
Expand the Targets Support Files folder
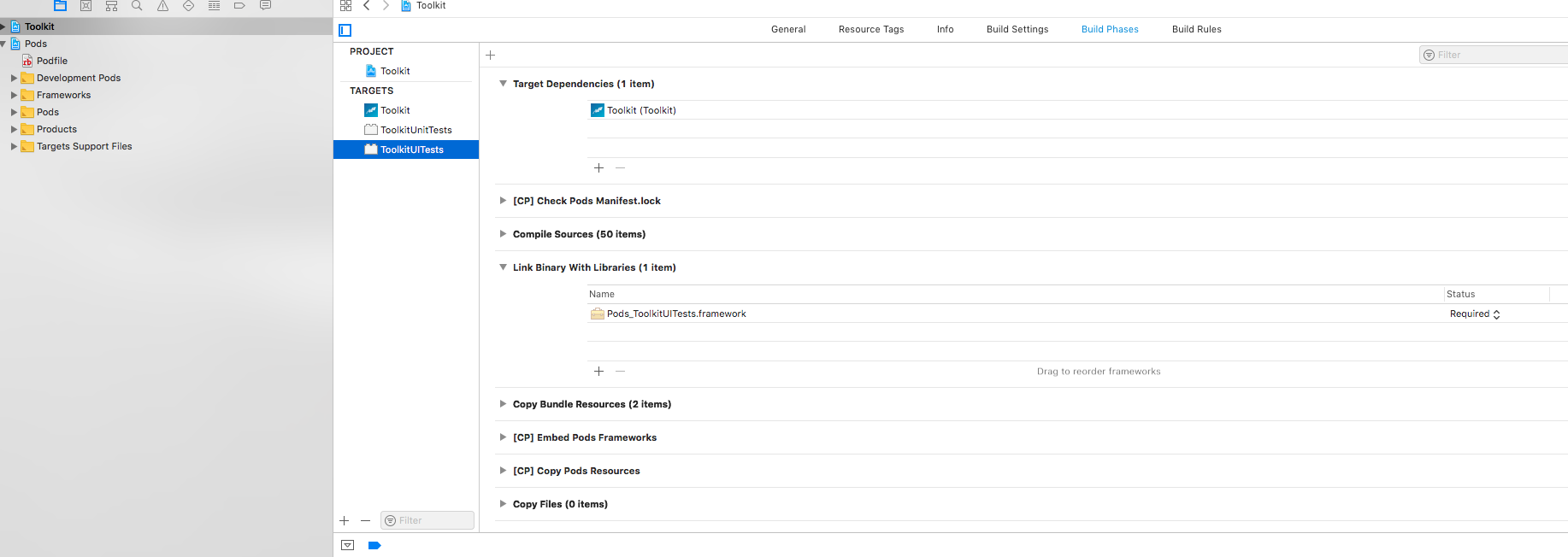click(14, 146)
